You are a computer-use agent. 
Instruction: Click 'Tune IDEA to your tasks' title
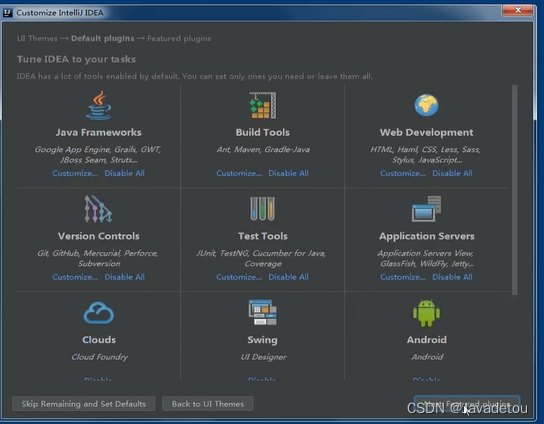tap(76, 59)
